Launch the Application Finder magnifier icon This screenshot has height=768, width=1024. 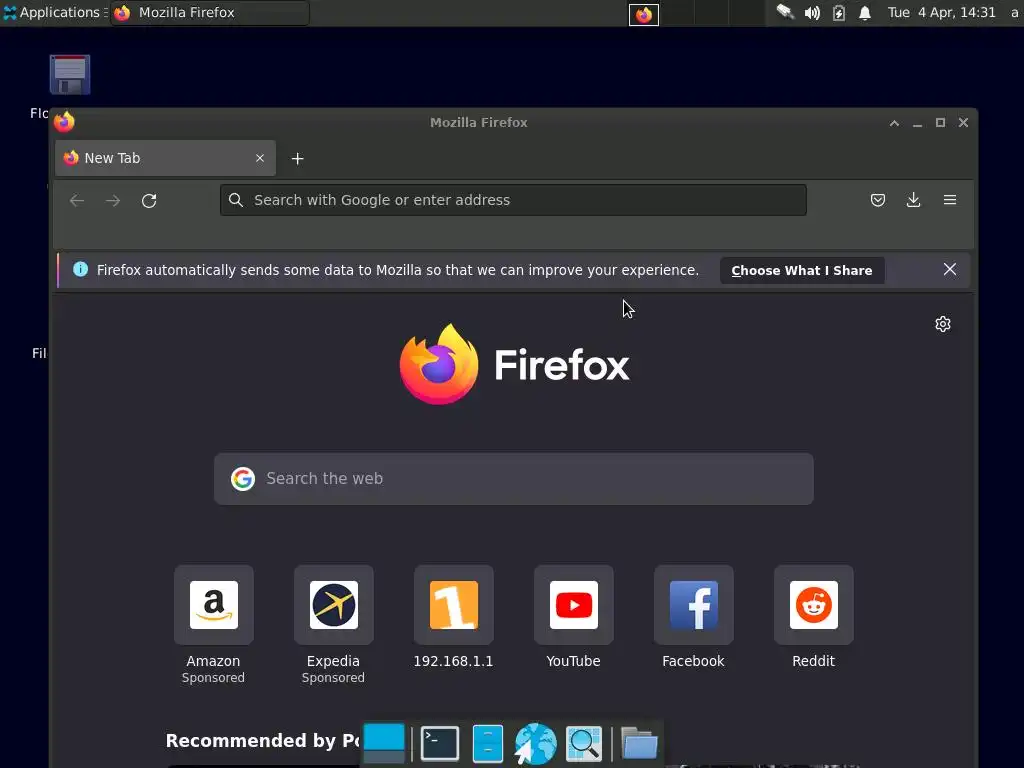click(584, 744)
